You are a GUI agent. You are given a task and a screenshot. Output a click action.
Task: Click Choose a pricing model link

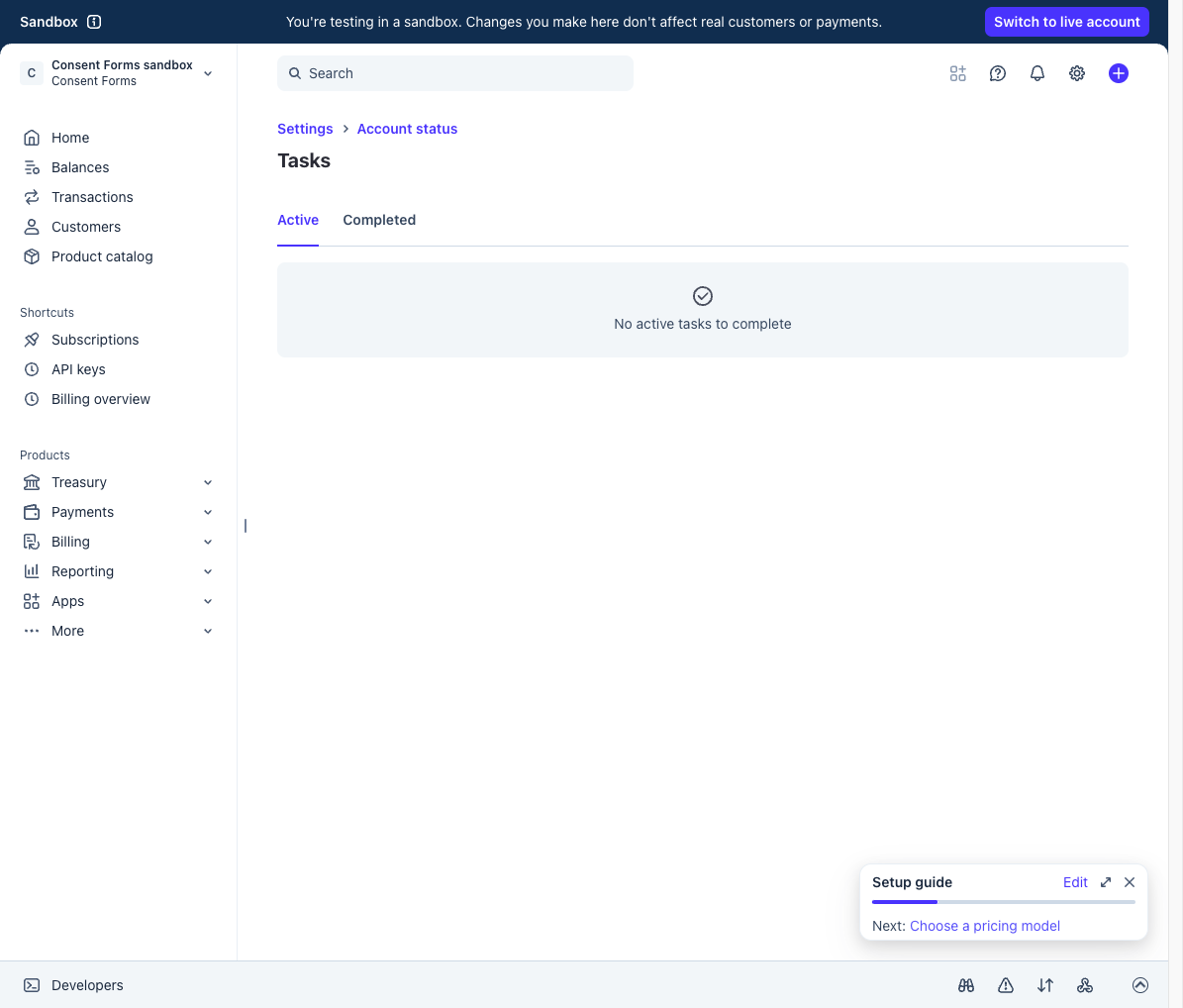point(985,927)
